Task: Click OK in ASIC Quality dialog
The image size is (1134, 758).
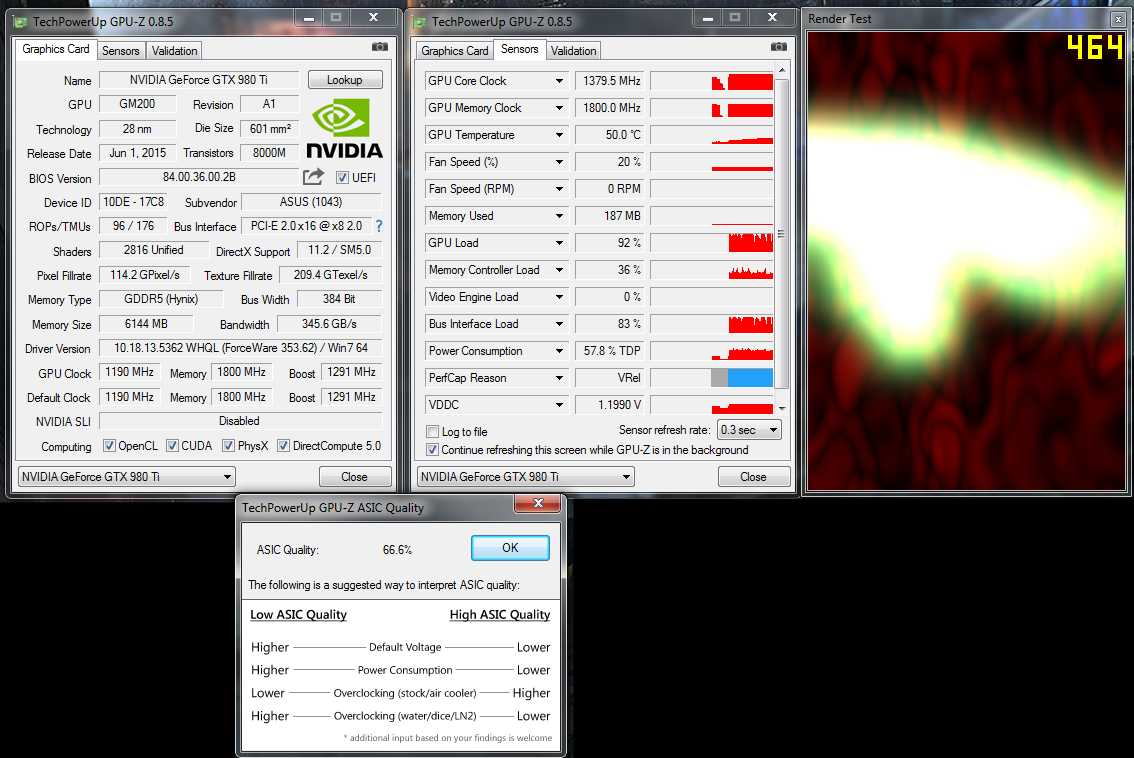Action: (510, 548)
